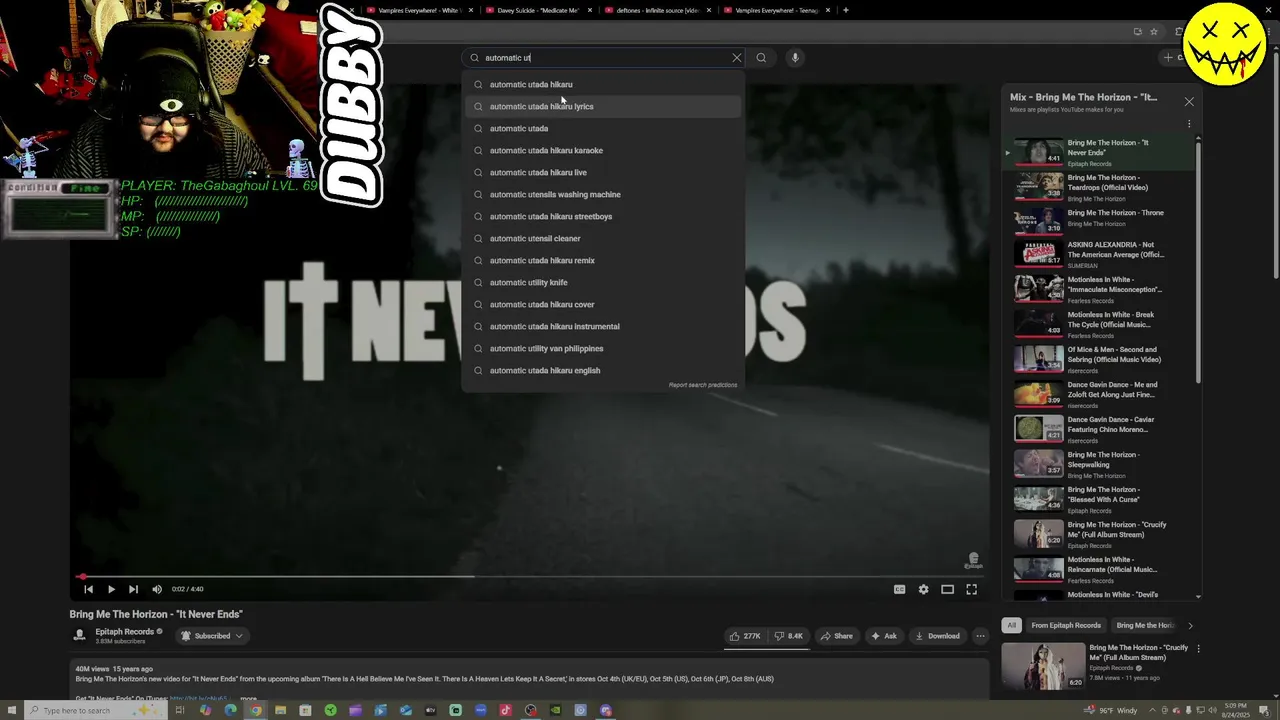Click Report search predictions link

pos(703,385)
